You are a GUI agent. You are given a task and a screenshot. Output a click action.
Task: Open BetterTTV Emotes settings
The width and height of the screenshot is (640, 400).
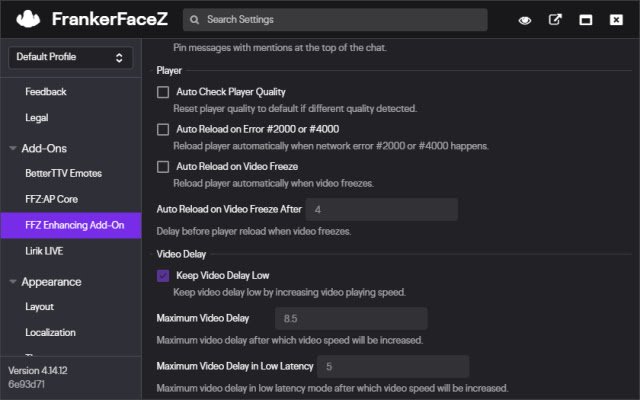point(63,173)
